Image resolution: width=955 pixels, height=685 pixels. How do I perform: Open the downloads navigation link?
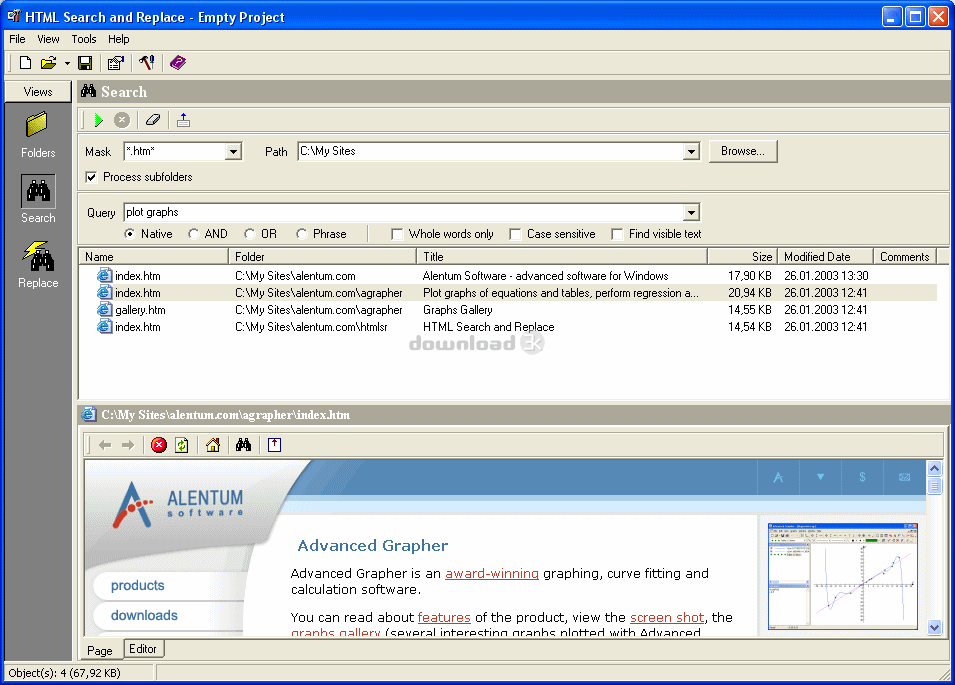(x=144, y=616)
